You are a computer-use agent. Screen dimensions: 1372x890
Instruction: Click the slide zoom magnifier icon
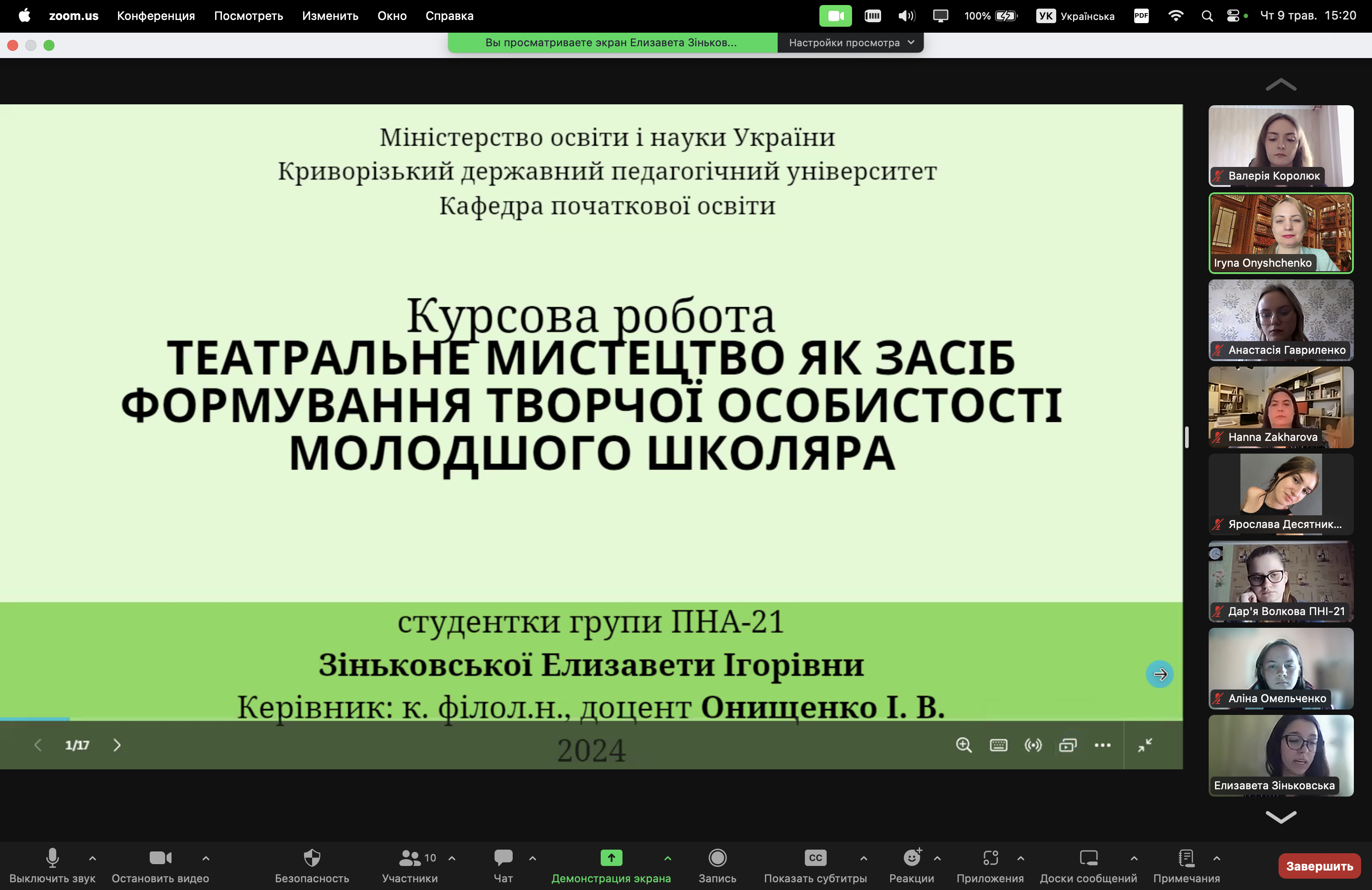click(x=964, y=745)
